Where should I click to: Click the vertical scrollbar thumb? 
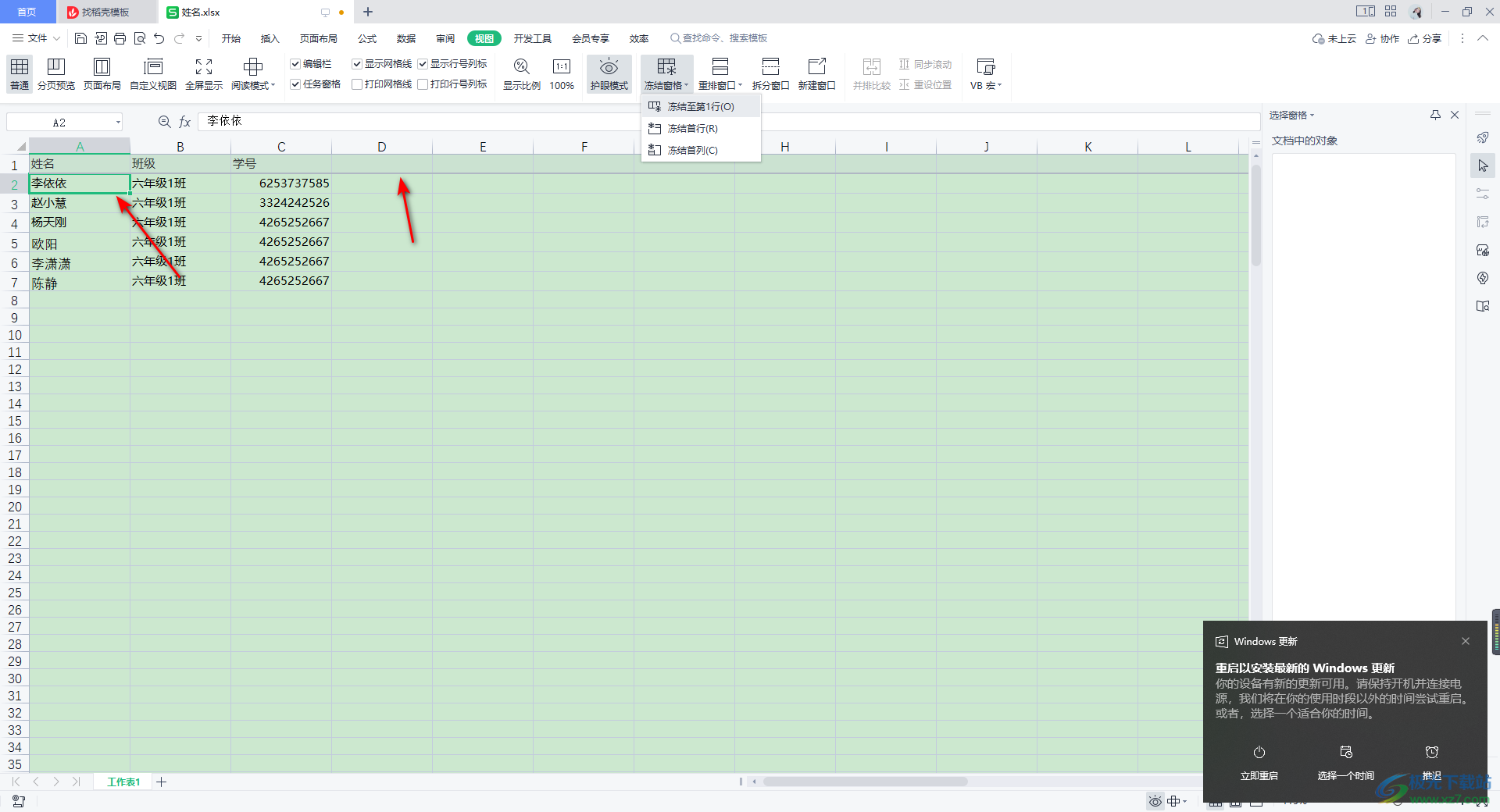(x=1256, y=215)
